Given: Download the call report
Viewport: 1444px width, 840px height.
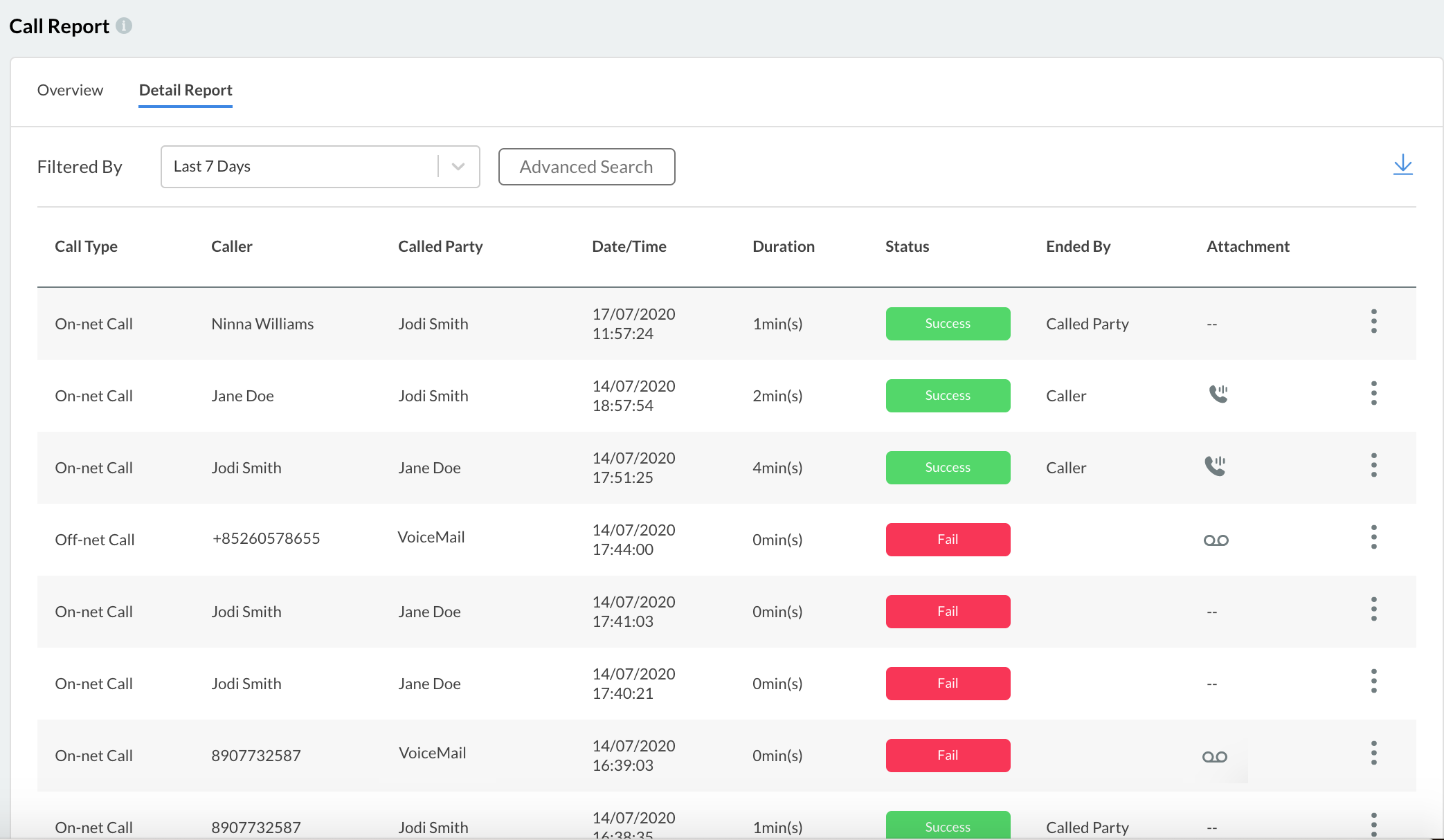Looking at the screenshot, I should coord(1402,165).
